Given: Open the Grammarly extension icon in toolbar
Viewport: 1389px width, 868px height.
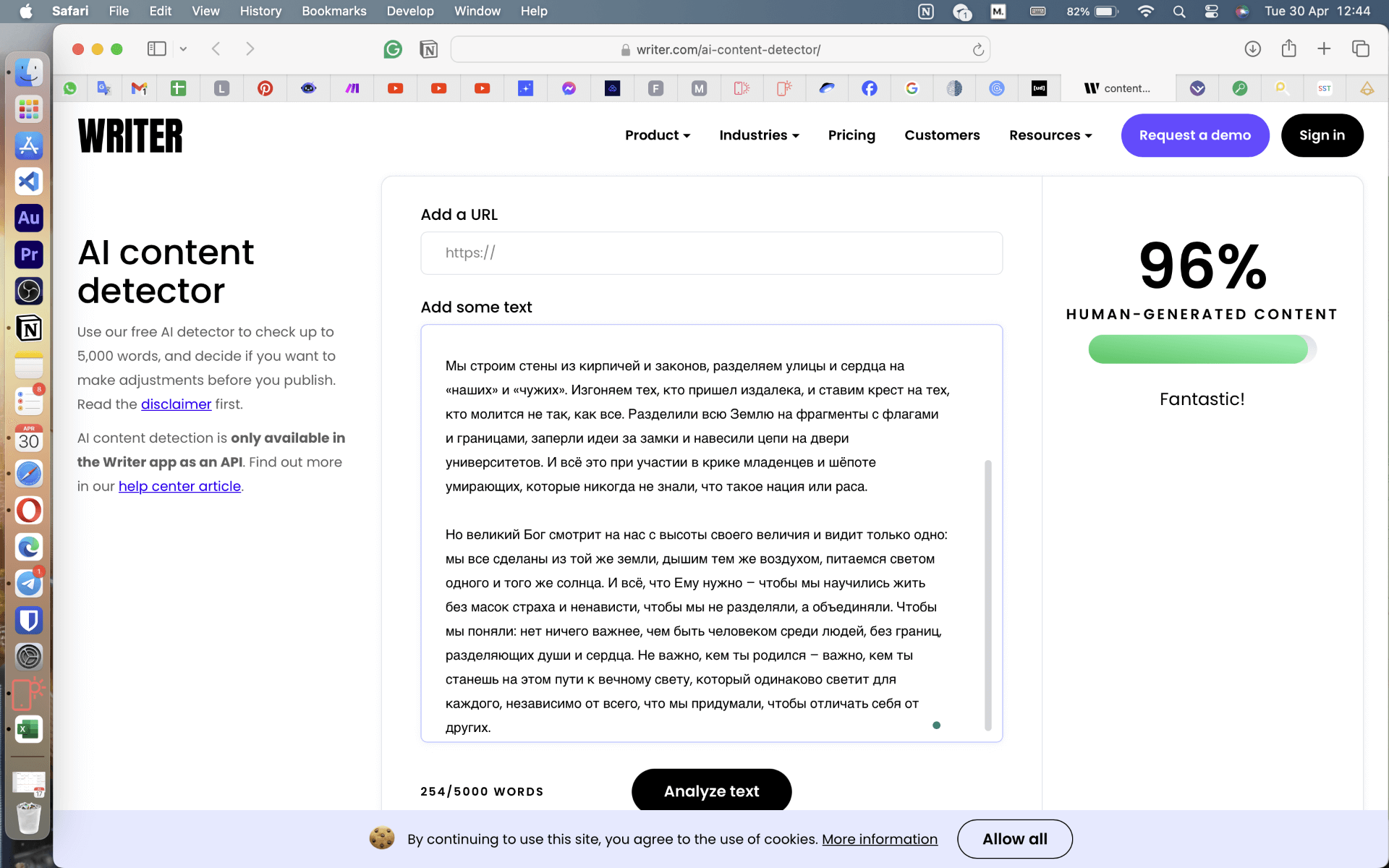Looking at the screenshot, I should point(393,49).
